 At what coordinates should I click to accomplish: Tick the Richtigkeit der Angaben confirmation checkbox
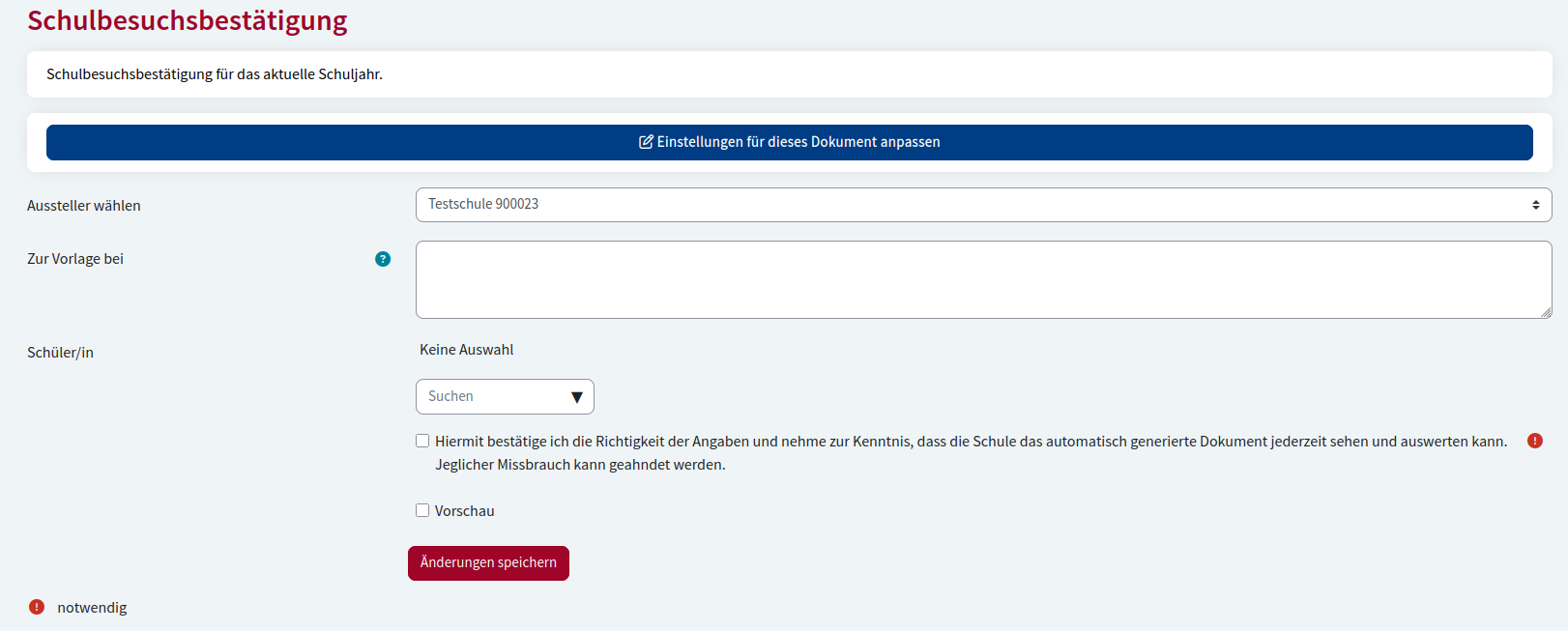click(x=422, y=441)
